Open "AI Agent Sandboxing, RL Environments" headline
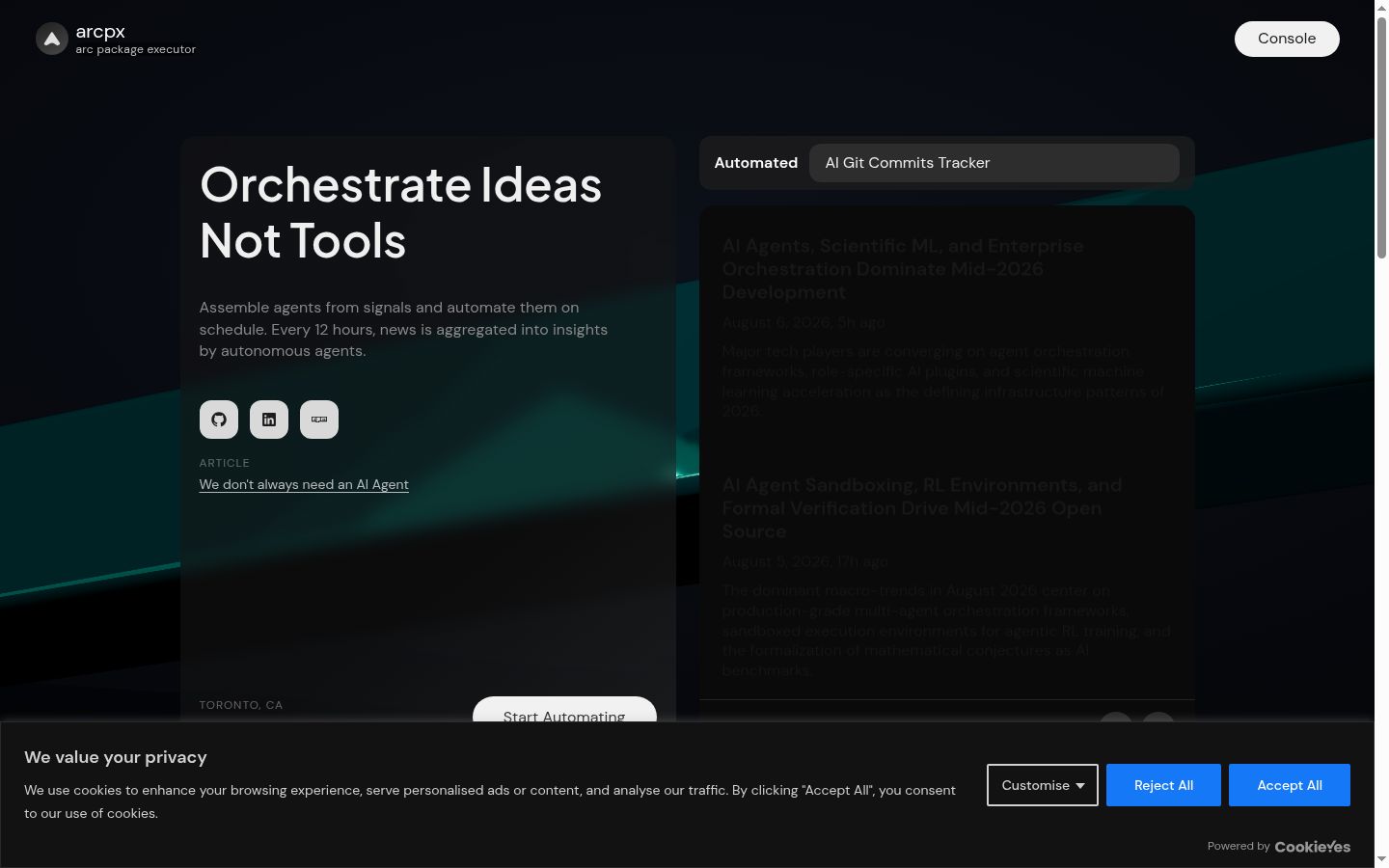The height and width of the screenshot is (868, 1389). coord(922,508)
